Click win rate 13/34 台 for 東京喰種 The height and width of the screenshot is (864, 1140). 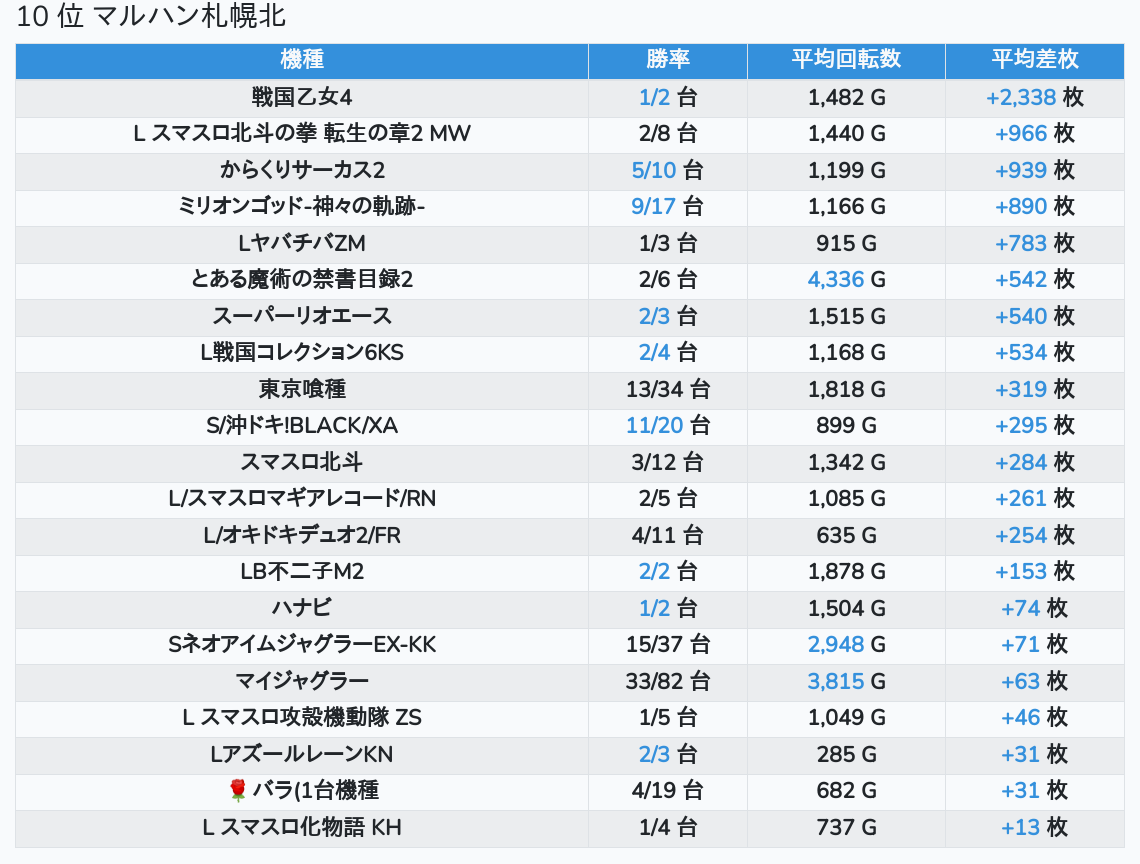667,389
